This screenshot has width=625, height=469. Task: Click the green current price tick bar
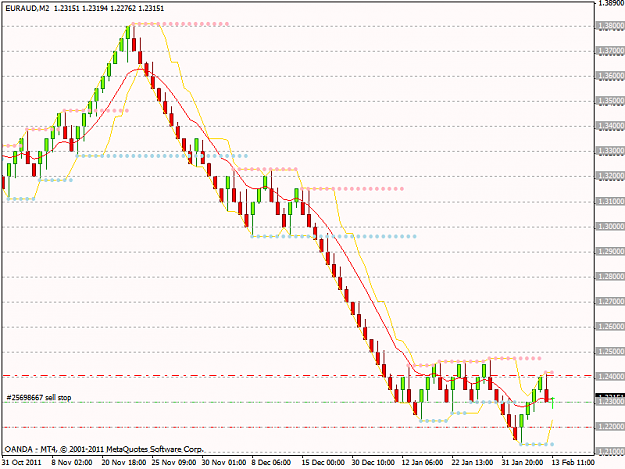point(552,403)
